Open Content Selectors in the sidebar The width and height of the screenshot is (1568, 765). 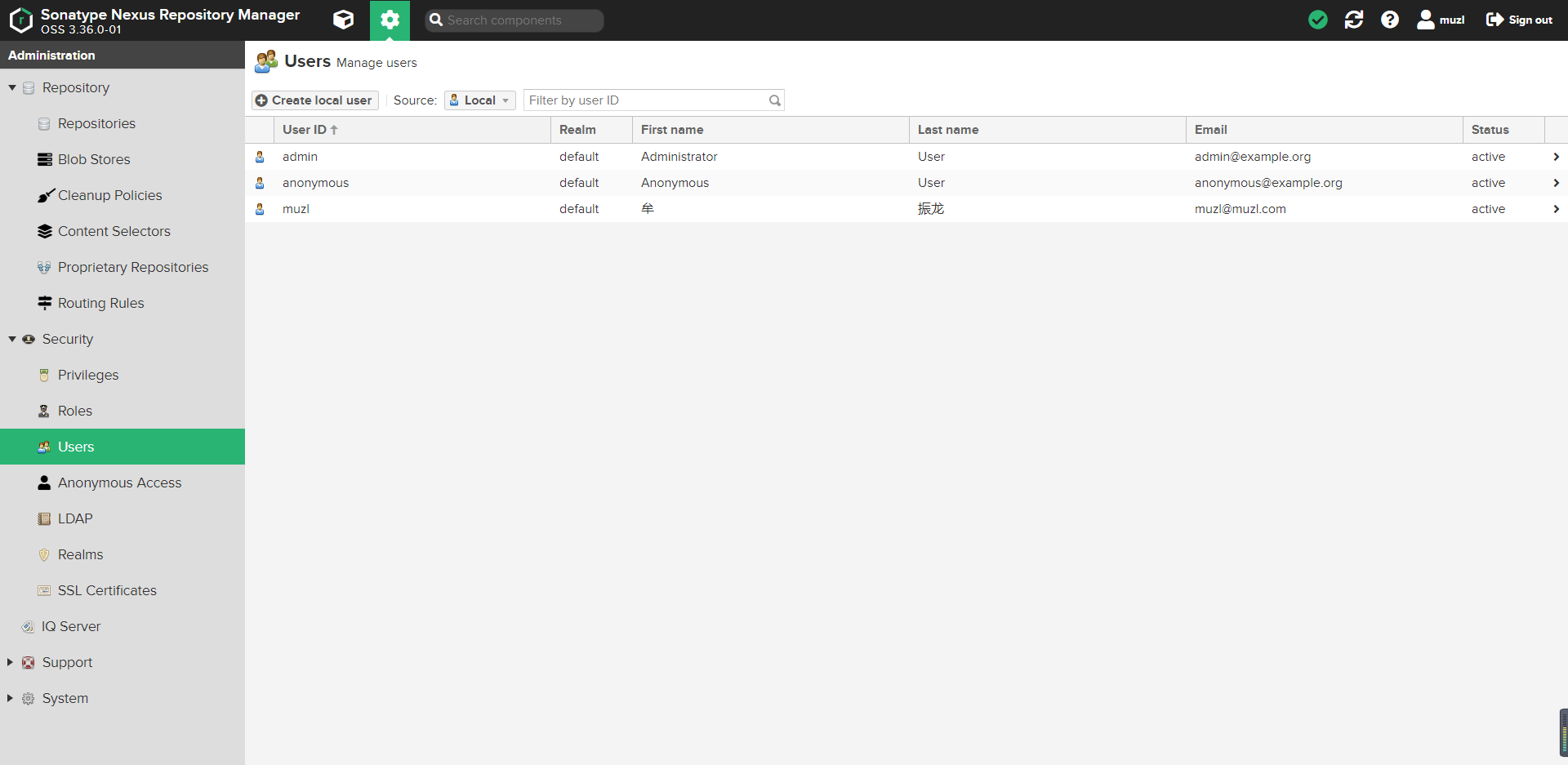pos(122,231)
